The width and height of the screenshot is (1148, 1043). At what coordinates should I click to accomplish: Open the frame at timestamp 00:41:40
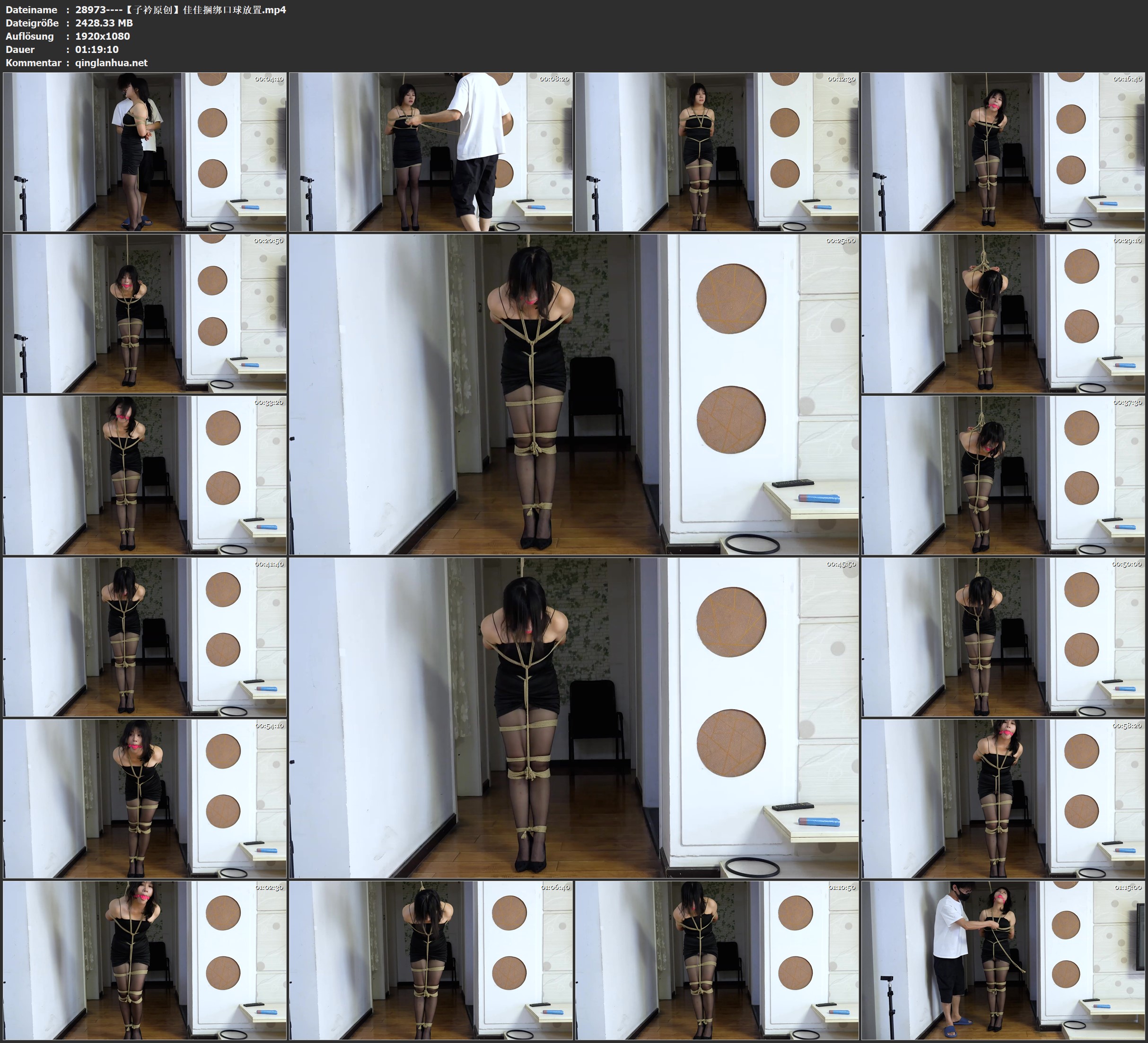click(x=145, y=636)
